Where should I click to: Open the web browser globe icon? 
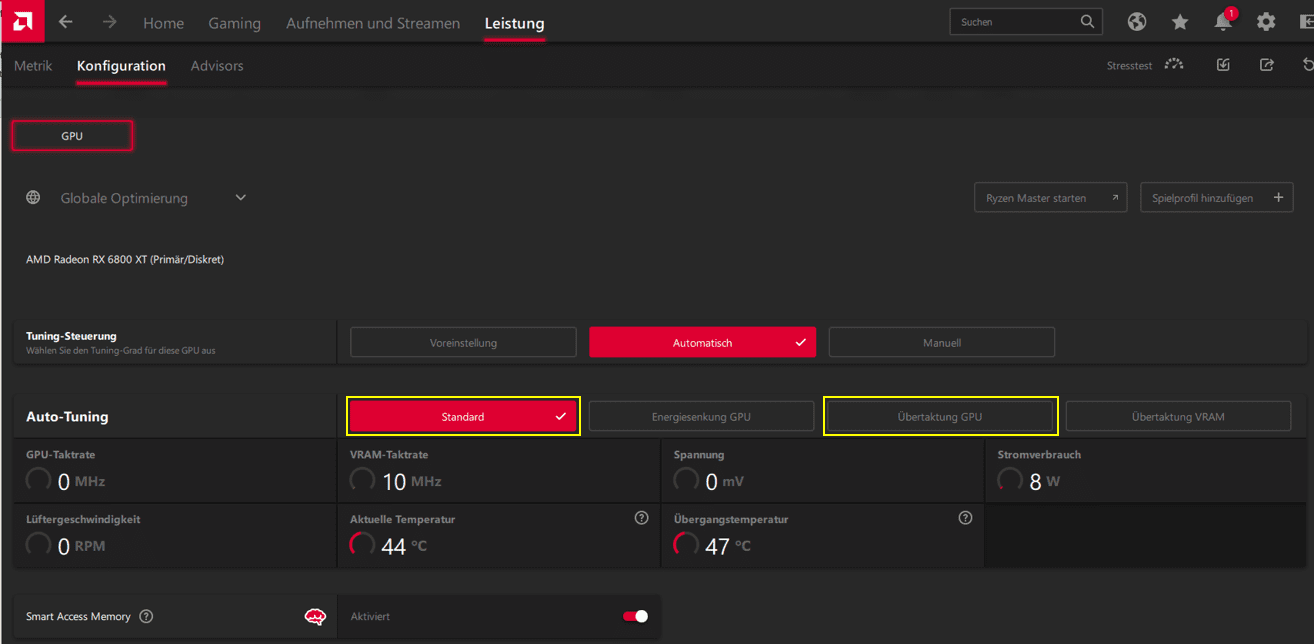(1136, 21)
